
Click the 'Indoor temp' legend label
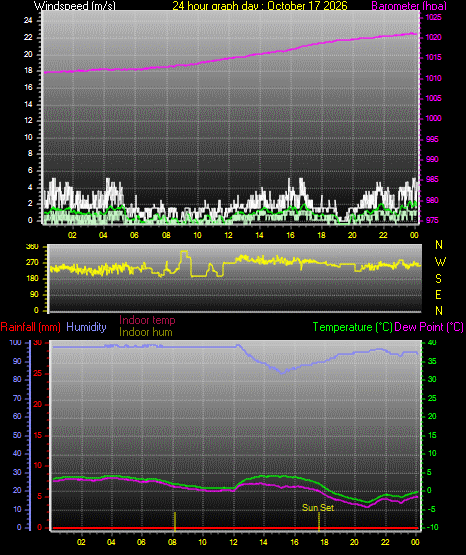(147, 320)
